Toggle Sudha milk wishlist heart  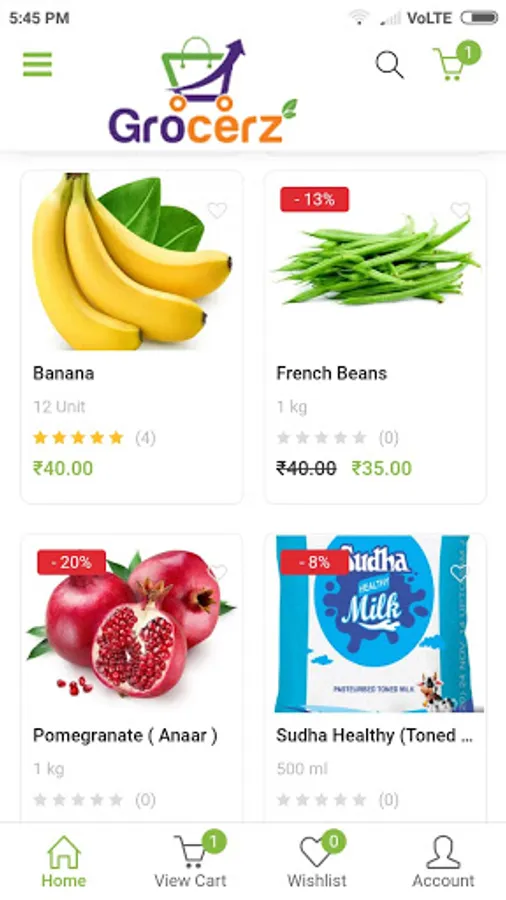pyautogui.click(x=460, y=572)
